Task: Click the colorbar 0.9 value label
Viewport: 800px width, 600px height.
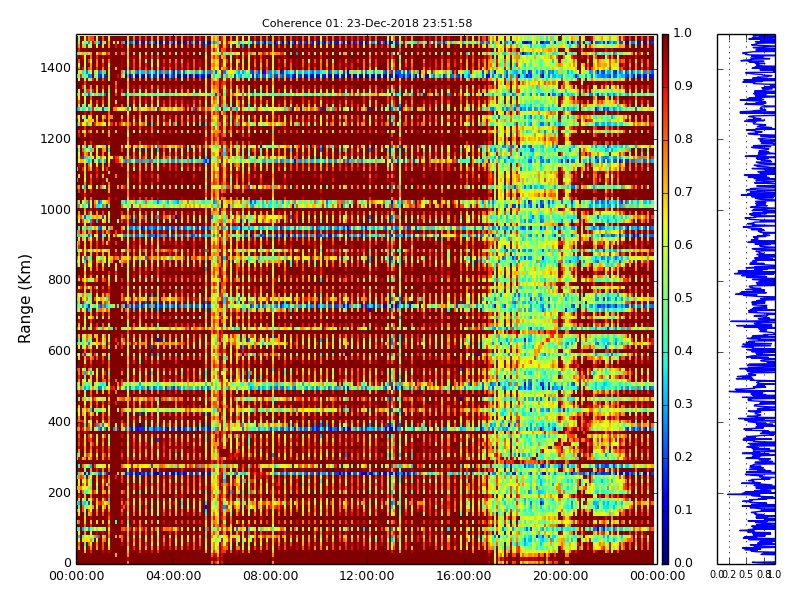Action: click(x=683, y=86)
